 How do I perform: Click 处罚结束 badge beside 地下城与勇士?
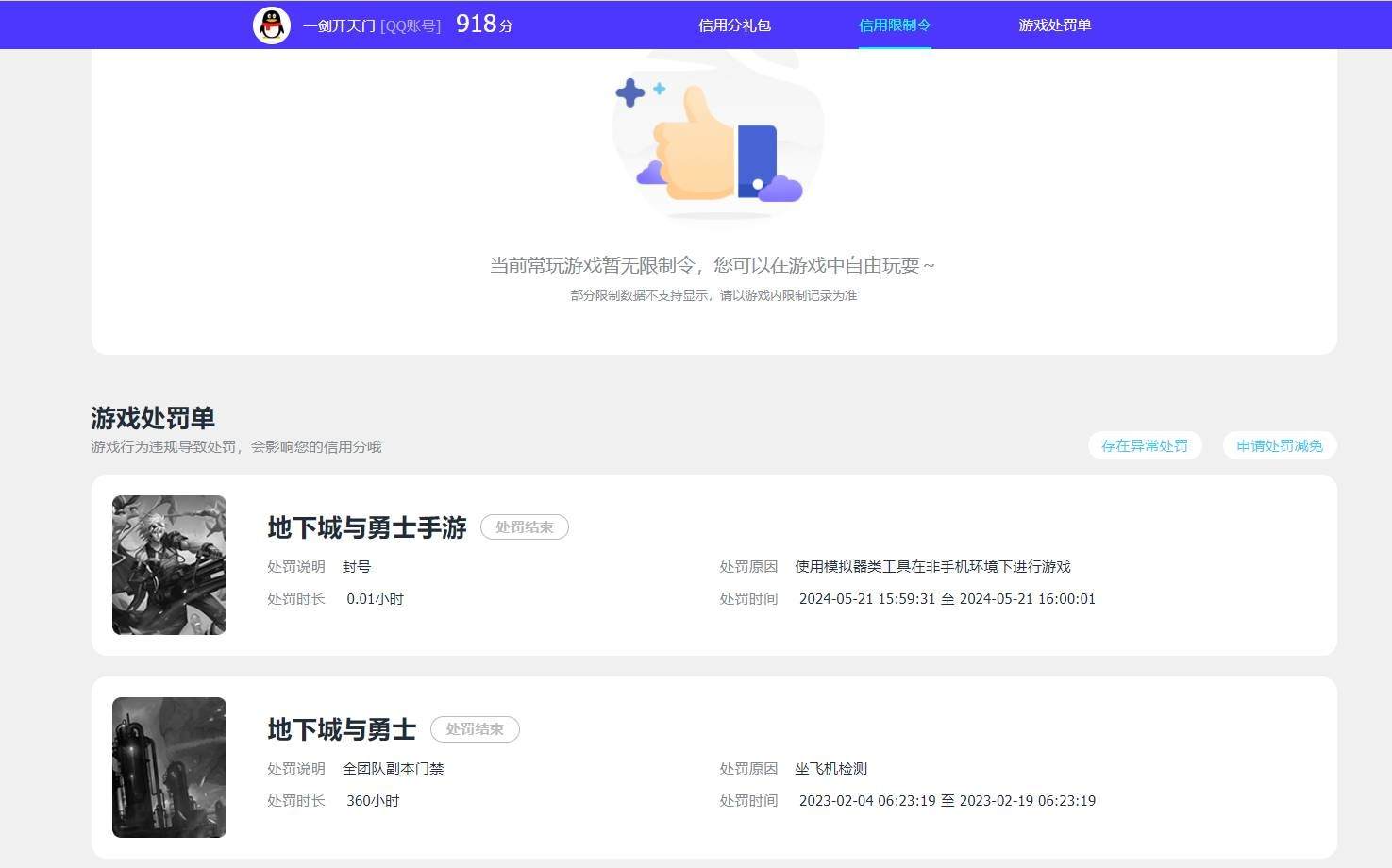click(475, 729)
